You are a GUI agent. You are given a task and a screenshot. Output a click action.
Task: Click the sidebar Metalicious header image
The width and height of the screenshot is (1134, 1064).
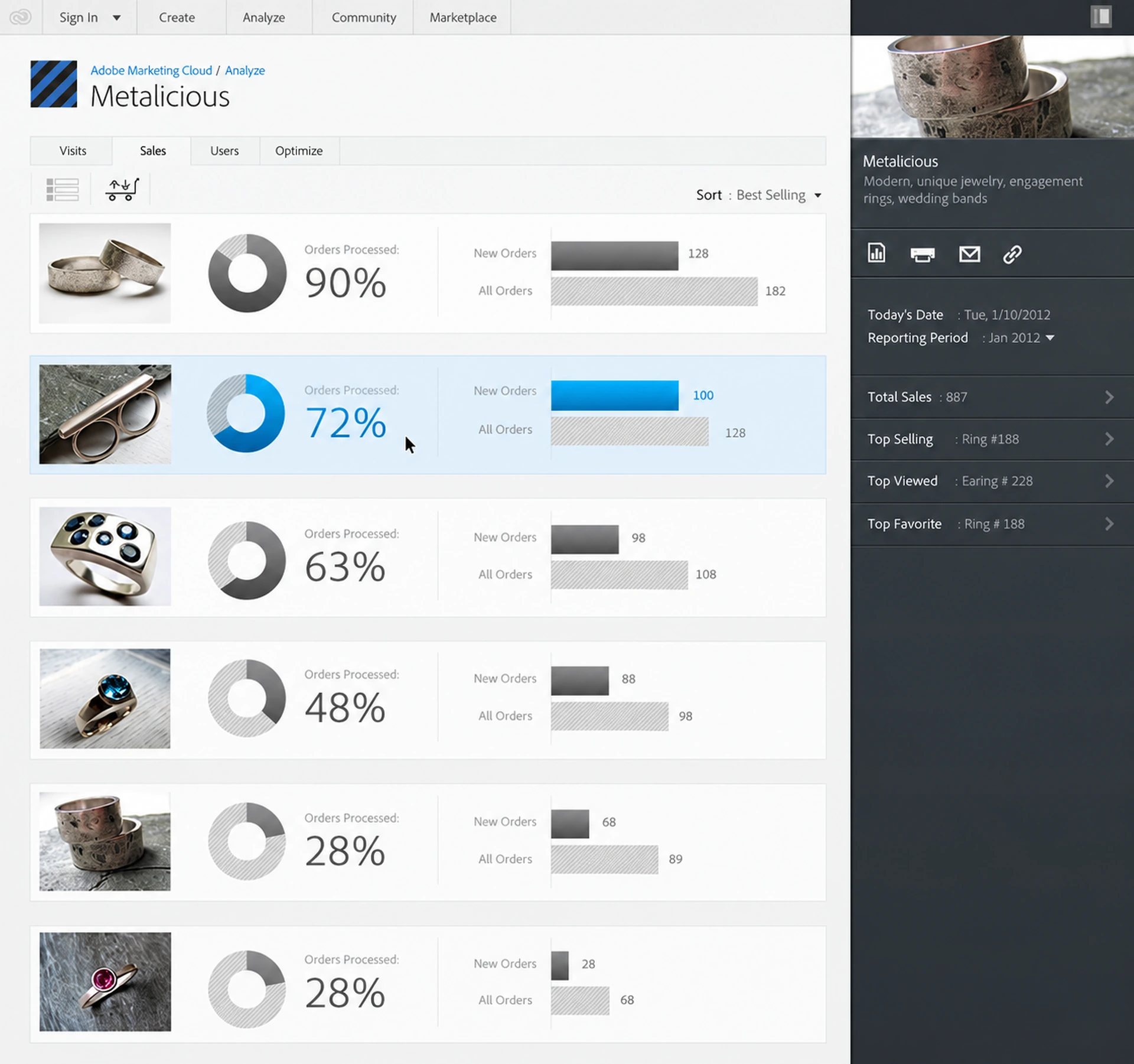992,86
